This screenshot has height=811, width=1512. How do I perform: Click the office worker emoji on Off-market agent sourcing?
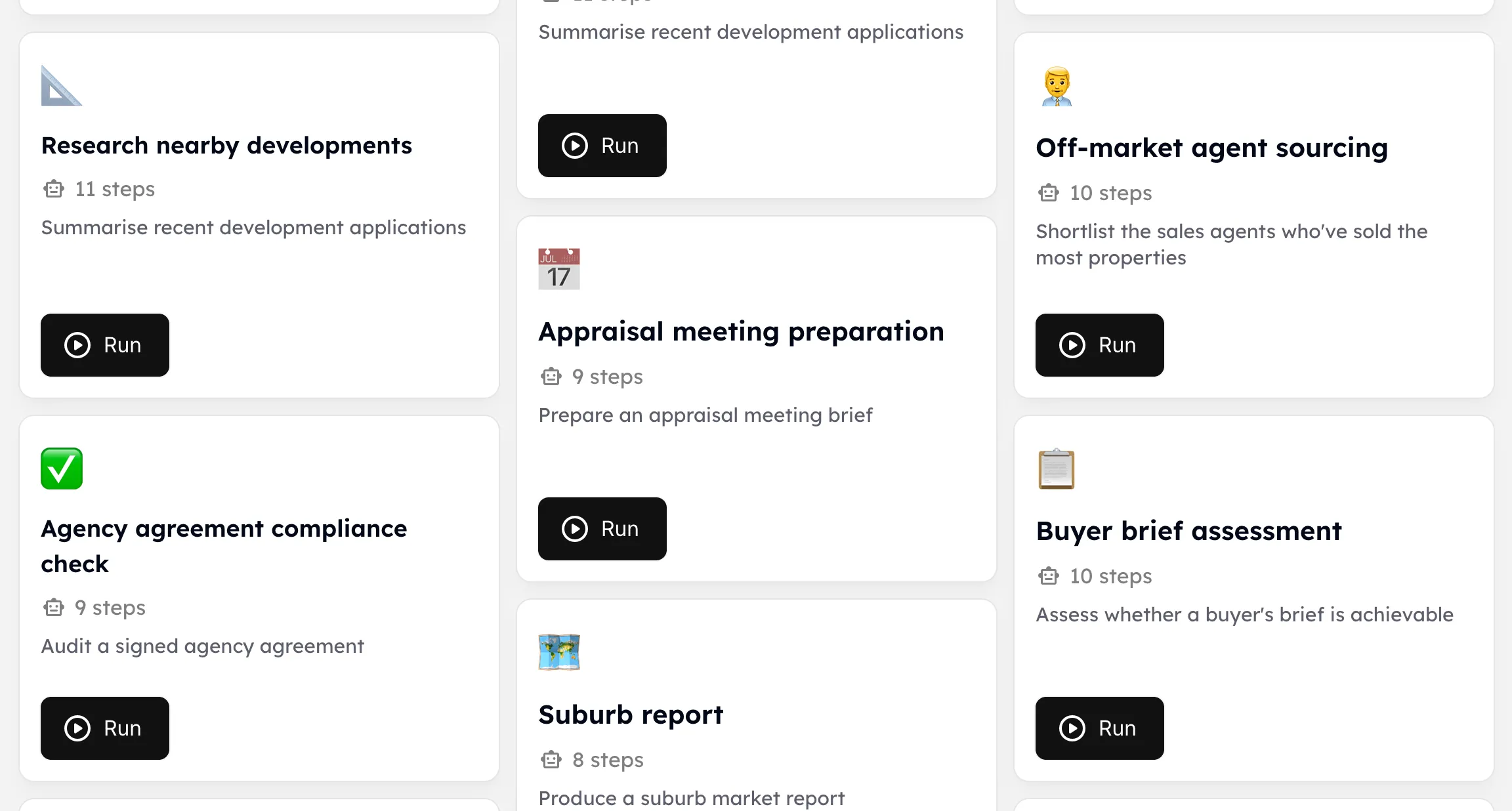[x=1057, y=86]
